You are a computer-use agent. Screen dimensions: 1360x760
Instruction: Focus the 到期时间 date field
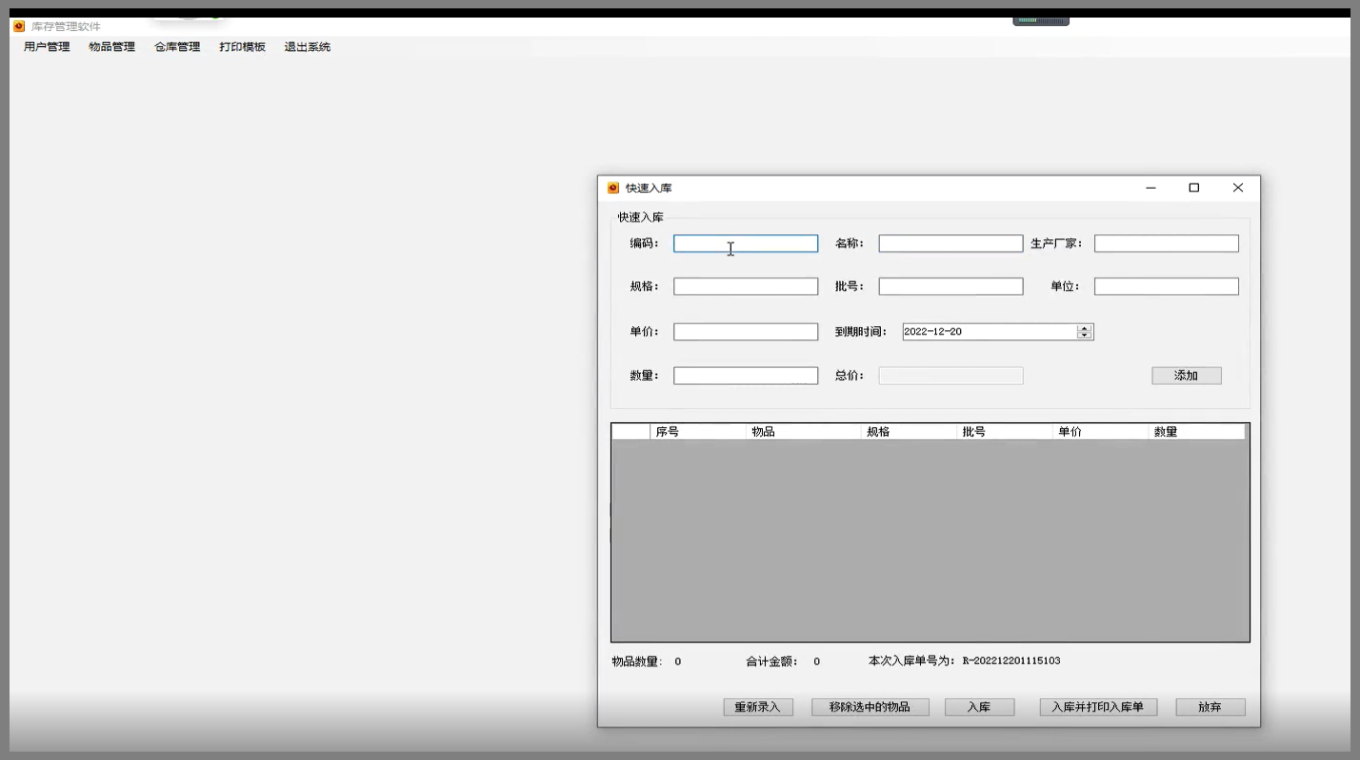tap(985, 332)
